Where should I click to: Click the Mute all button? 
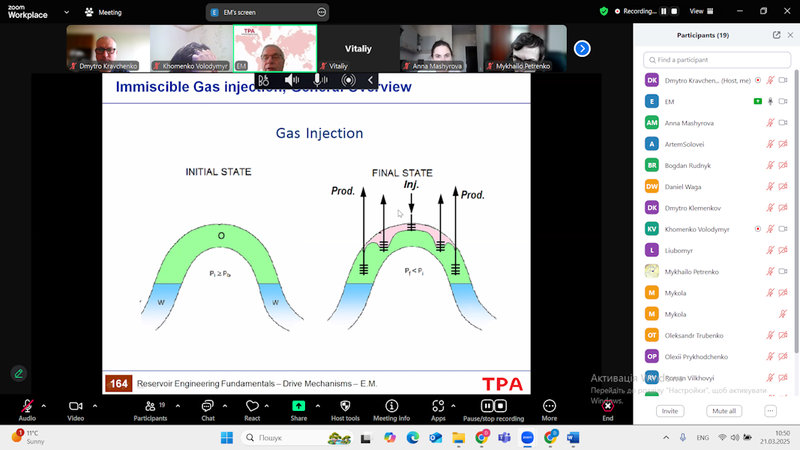[724, 411]
